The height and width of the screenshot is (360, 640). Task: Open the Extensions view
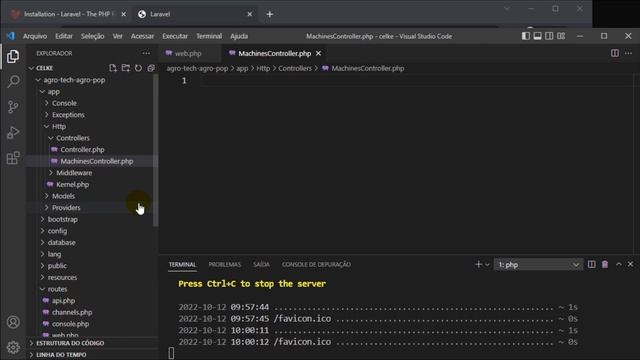tap(13, 158)
